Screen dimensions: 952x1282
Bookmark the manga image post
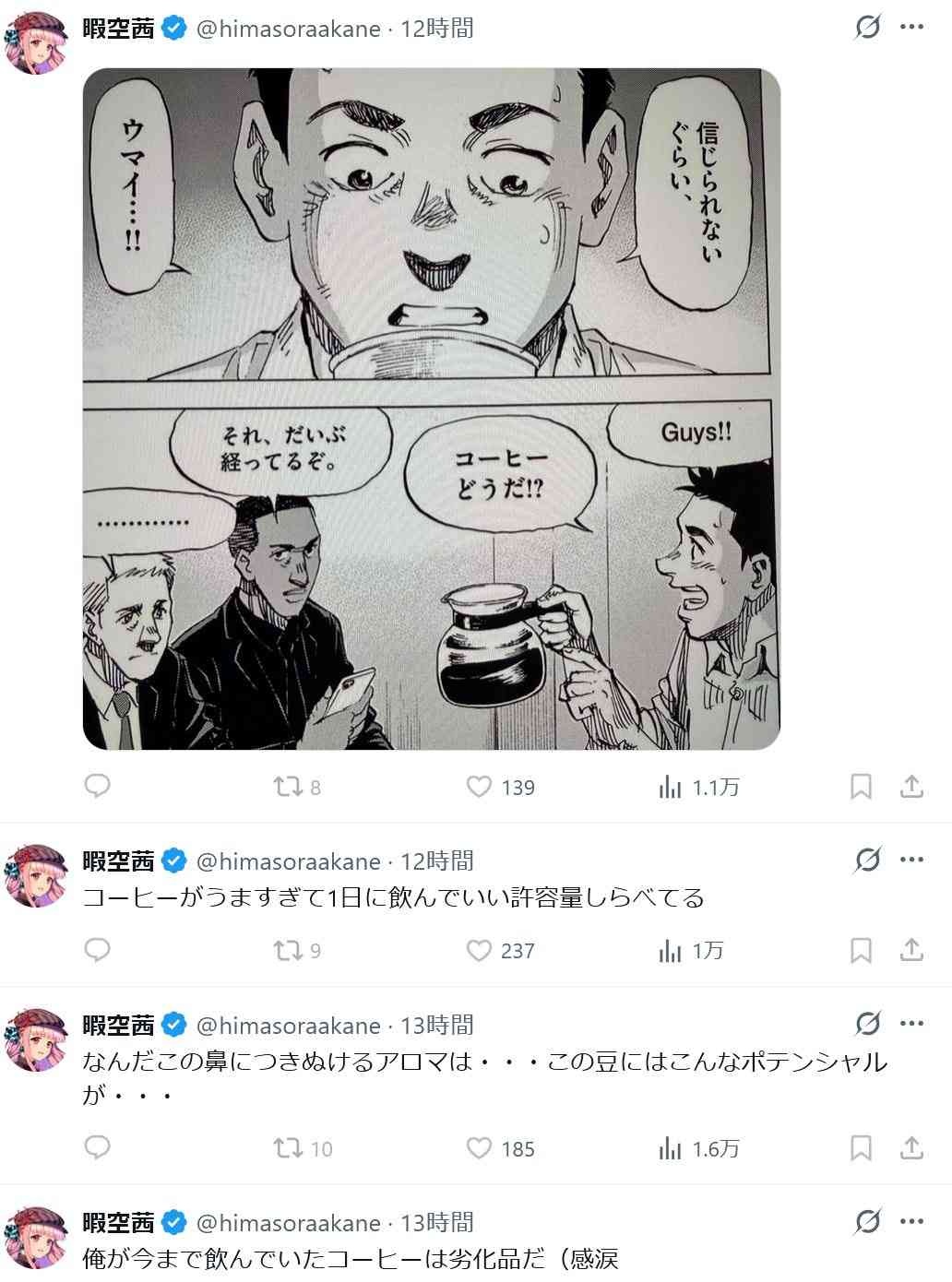pyautogui.click(x=861, y=787)
